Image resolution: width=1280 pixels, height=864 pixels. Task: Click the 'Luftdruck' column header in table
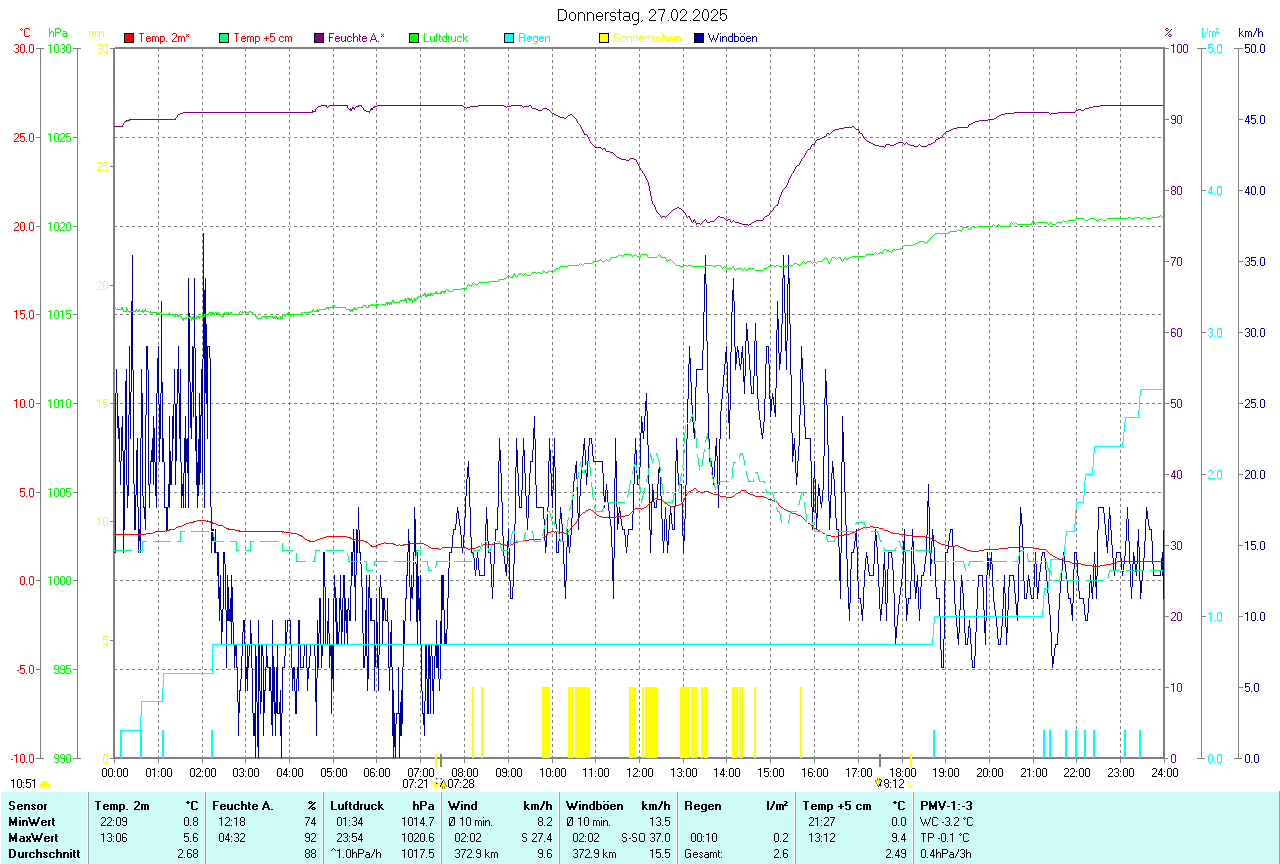click(357, 805)
